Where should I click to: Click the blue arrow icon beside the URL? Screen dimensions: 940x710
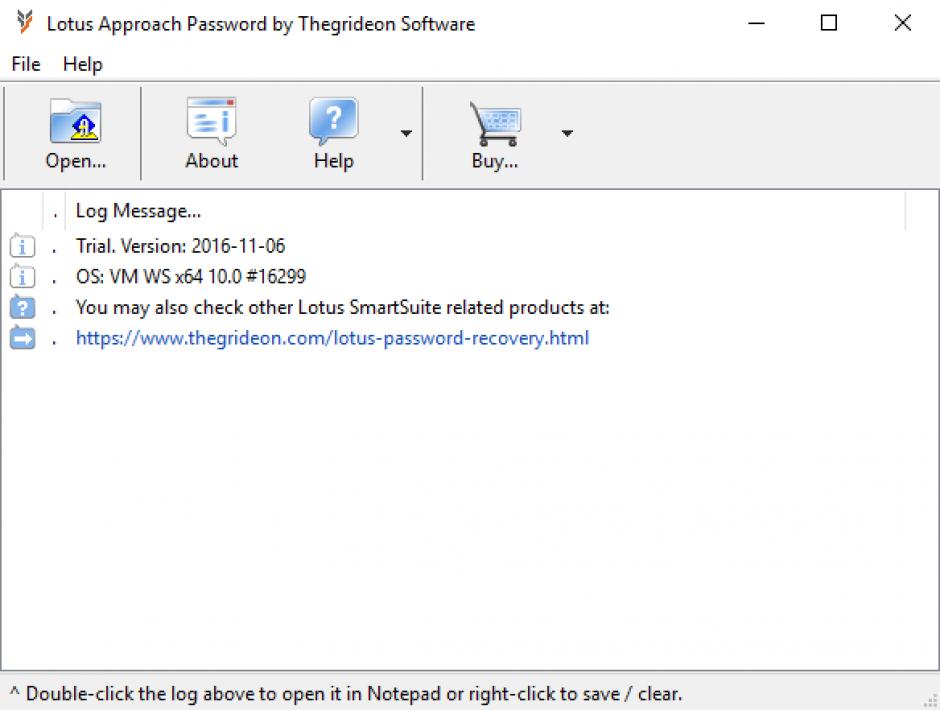pos(22,338)
